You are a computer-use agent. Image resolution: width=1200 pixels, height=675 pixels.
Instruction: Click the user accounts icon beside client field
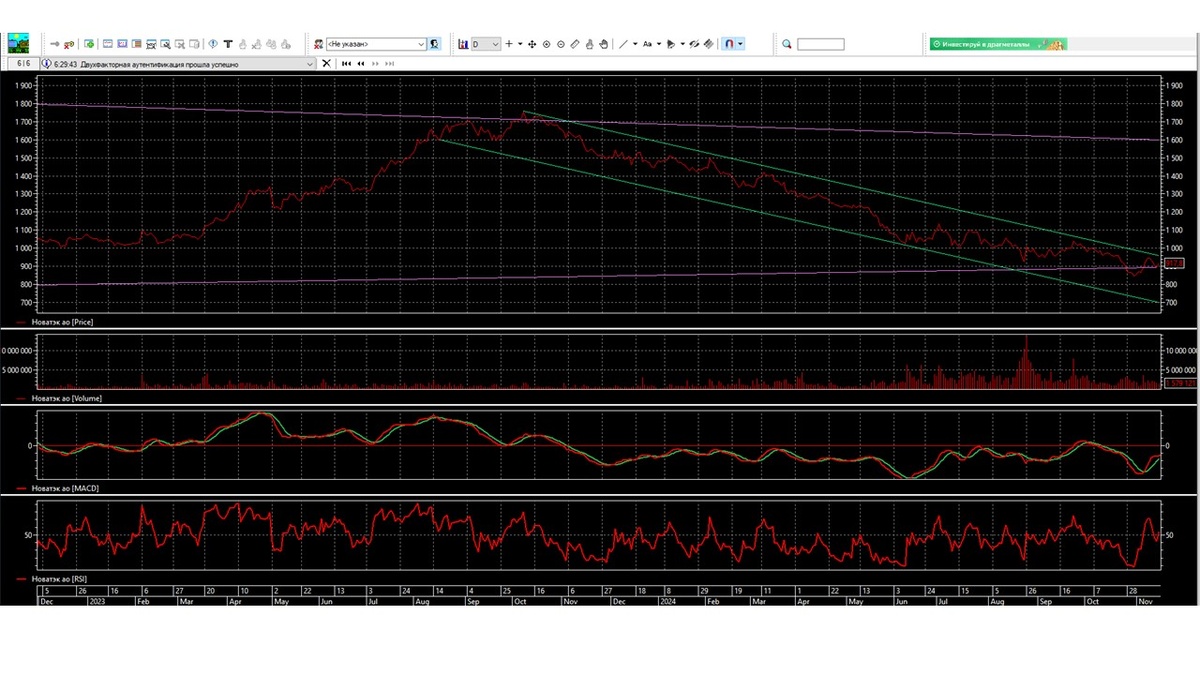tap(318, 44)
